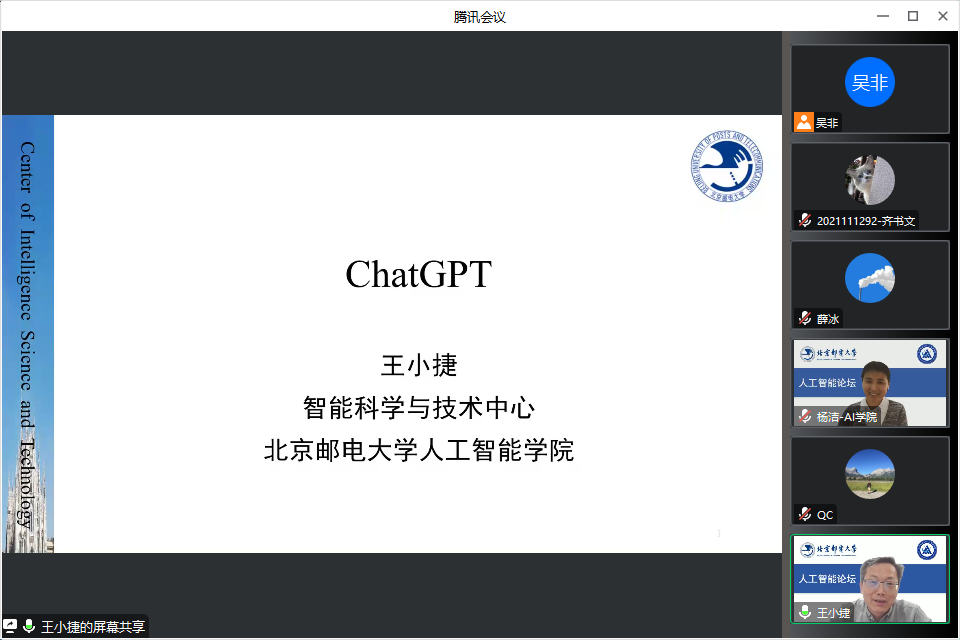Image resolution: width=960 pixels, height=640 pixels.
Task: Click the green microphone icon beside 王小捷的屏幕共享
Action: 28,626
